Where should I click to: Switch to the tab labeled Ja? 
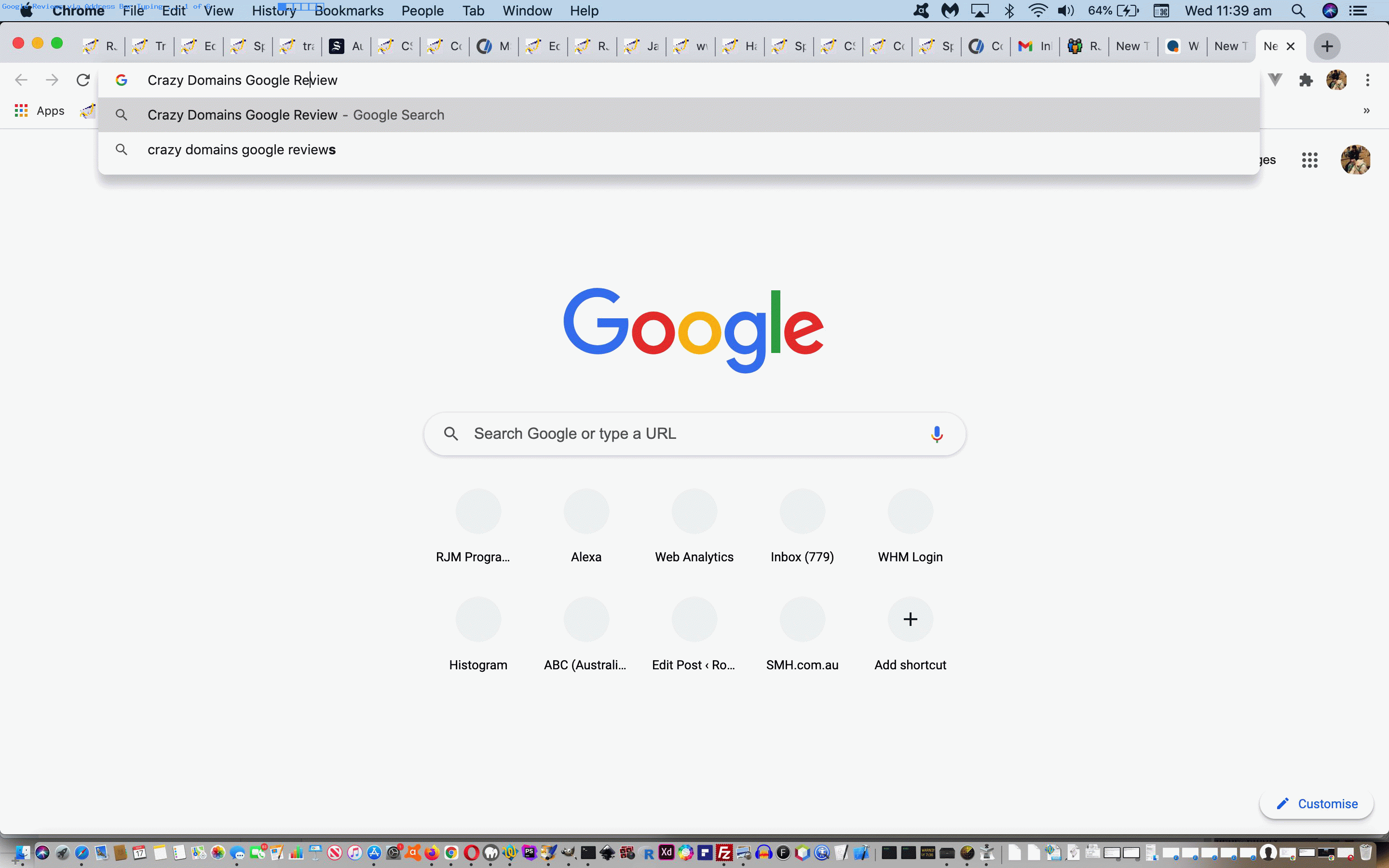(x=641, y=46)
